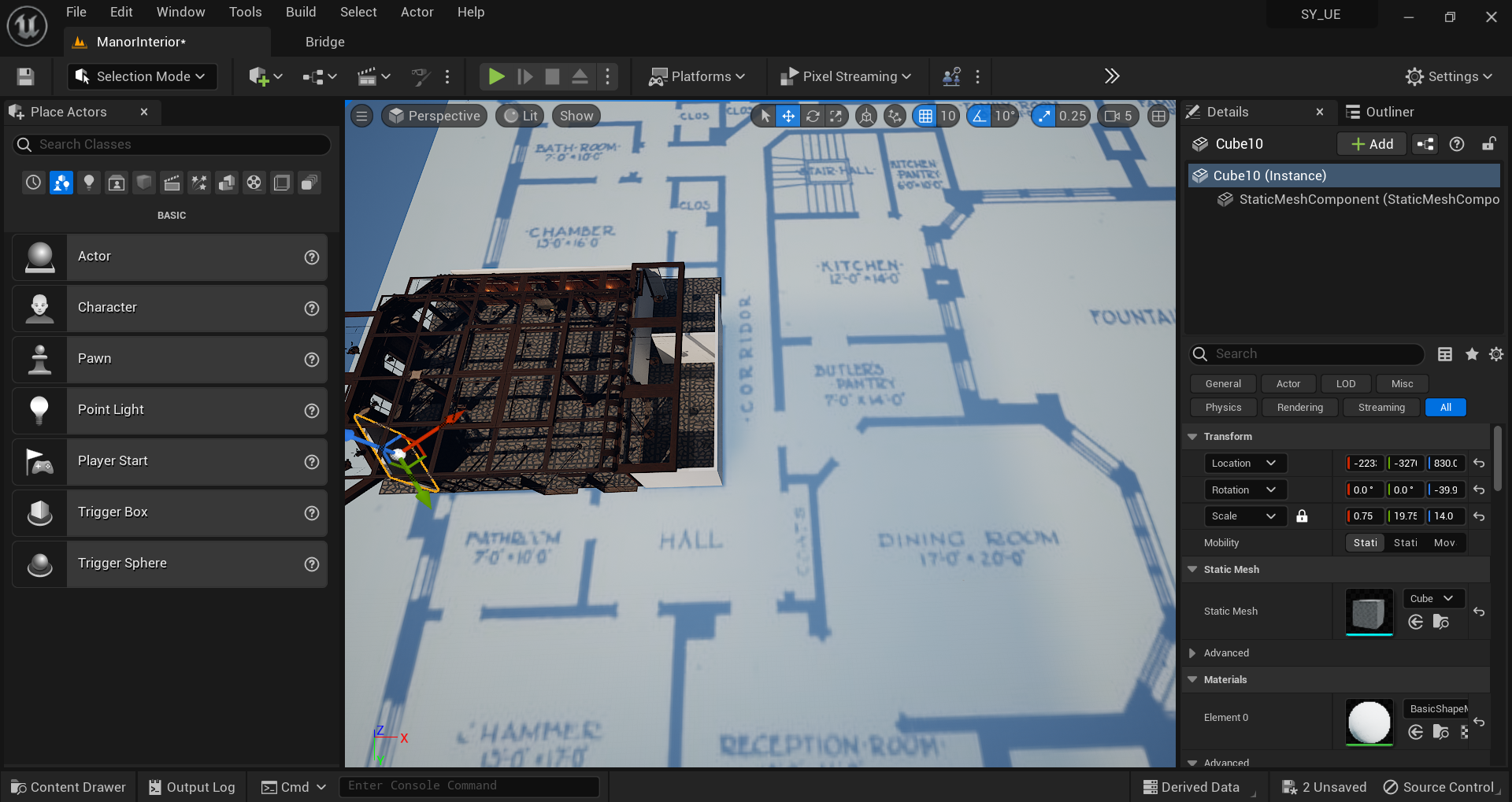
Task: Select the Point Light actor entry
Action: [170, 410]
